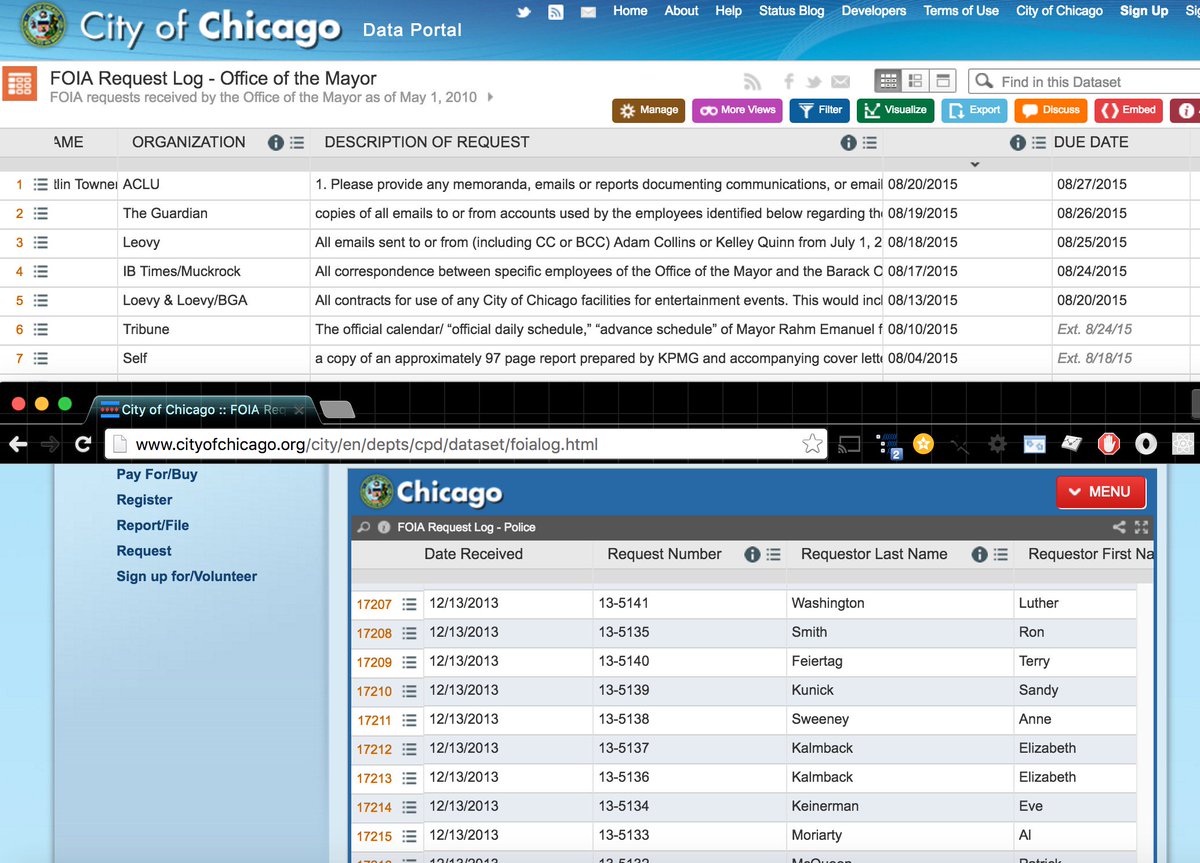
Task: Open the Home link in the top navigation
Action: [630, 11]
